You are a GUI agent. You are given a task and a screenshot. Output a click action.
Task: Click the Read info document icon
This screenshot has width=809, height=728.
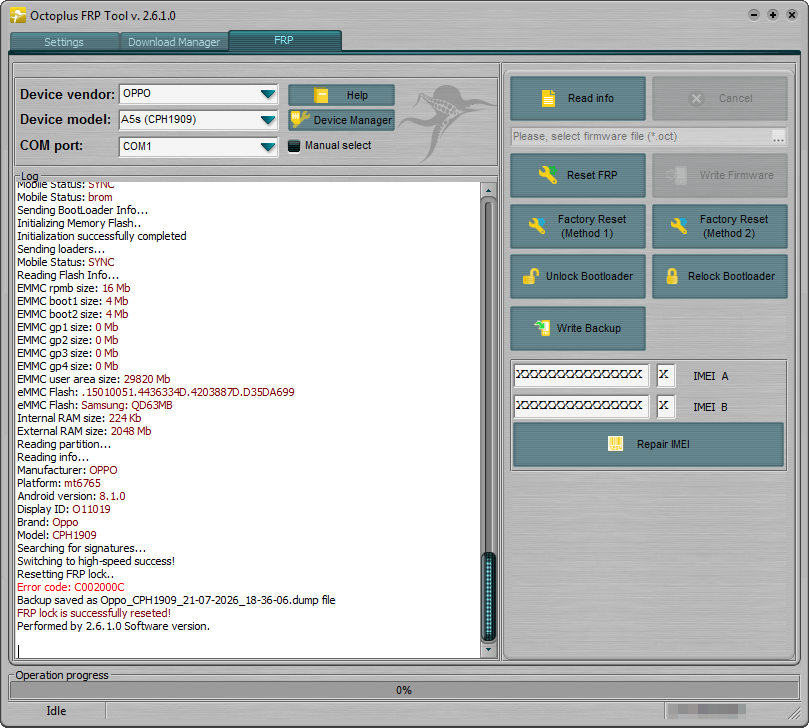tap(548, 98)
